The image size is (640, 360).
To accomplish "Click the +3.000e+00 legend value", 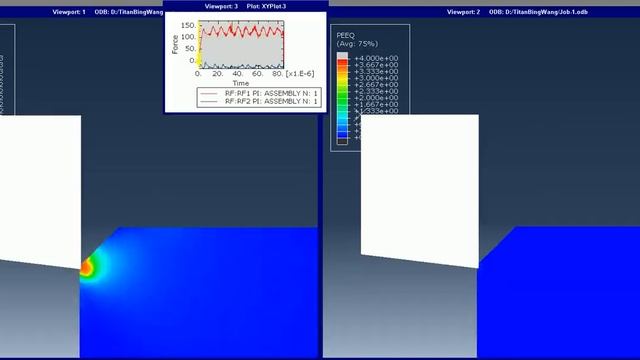I will click(376, 78).
